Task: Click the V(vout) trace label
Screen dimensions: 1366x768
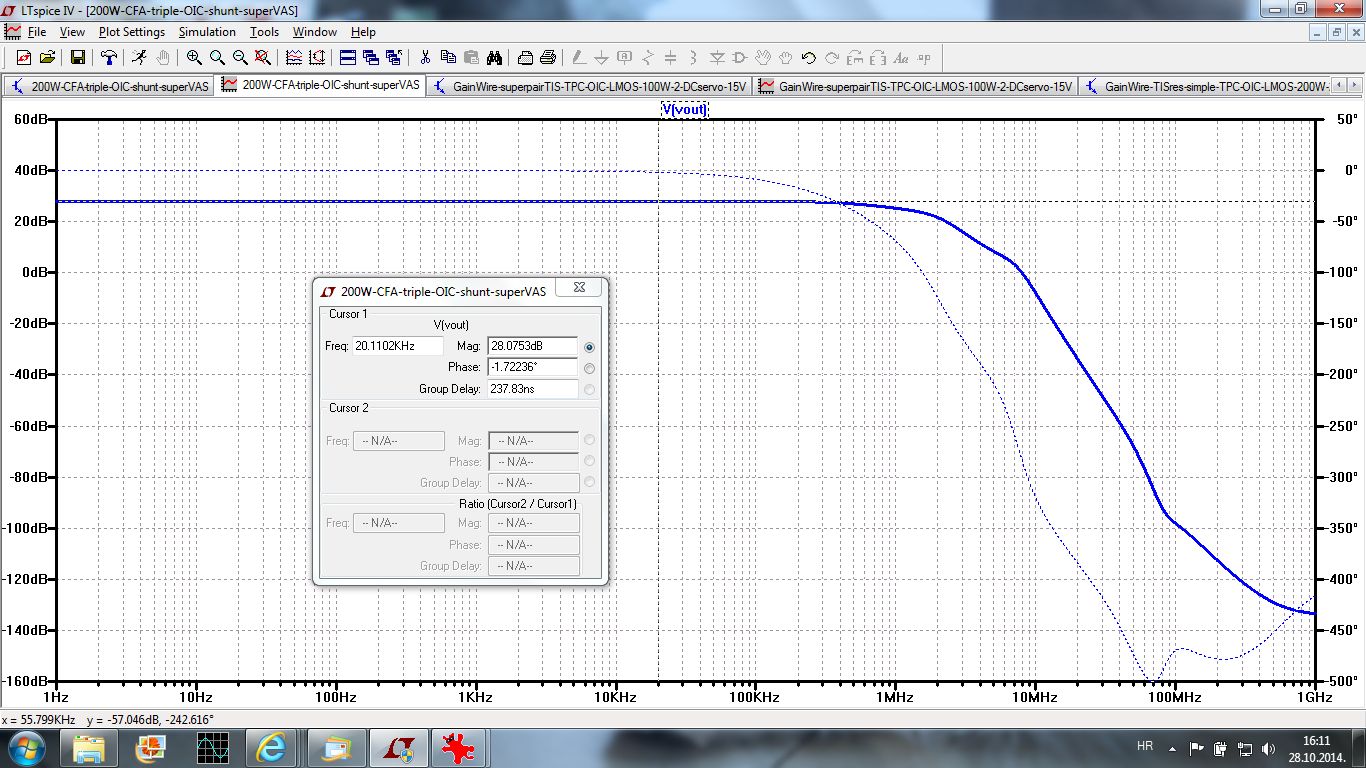Action: tap(685, 109)
